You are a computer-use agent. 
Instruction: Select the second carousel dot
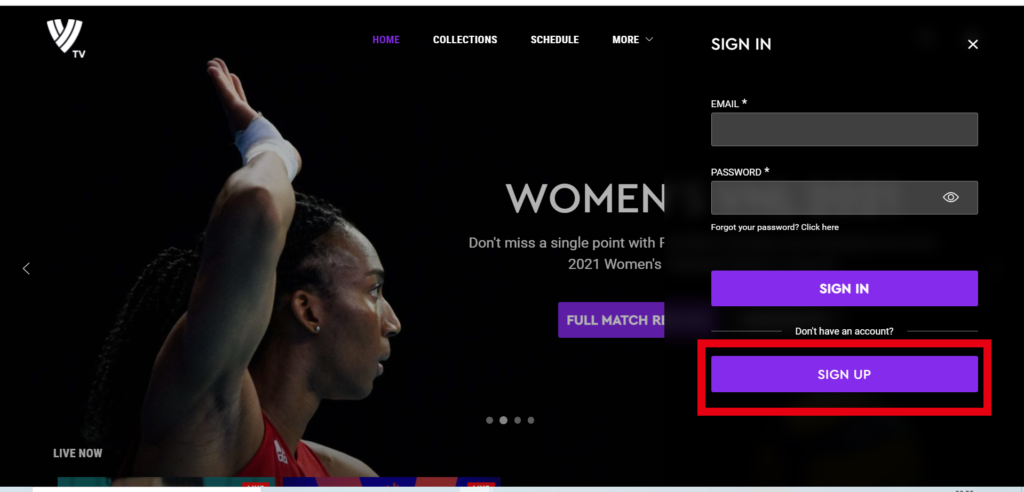pyautogui.click(x=504, y=420)
